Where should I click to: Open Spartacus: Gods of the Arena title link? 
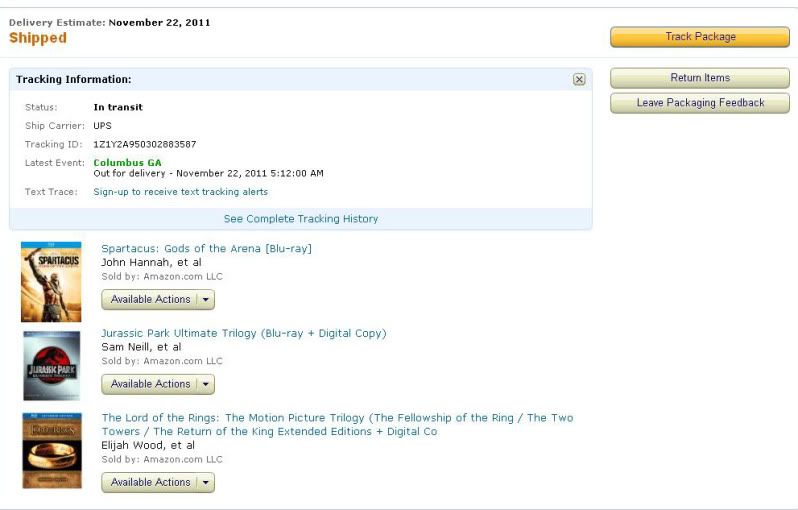(206, 248)
